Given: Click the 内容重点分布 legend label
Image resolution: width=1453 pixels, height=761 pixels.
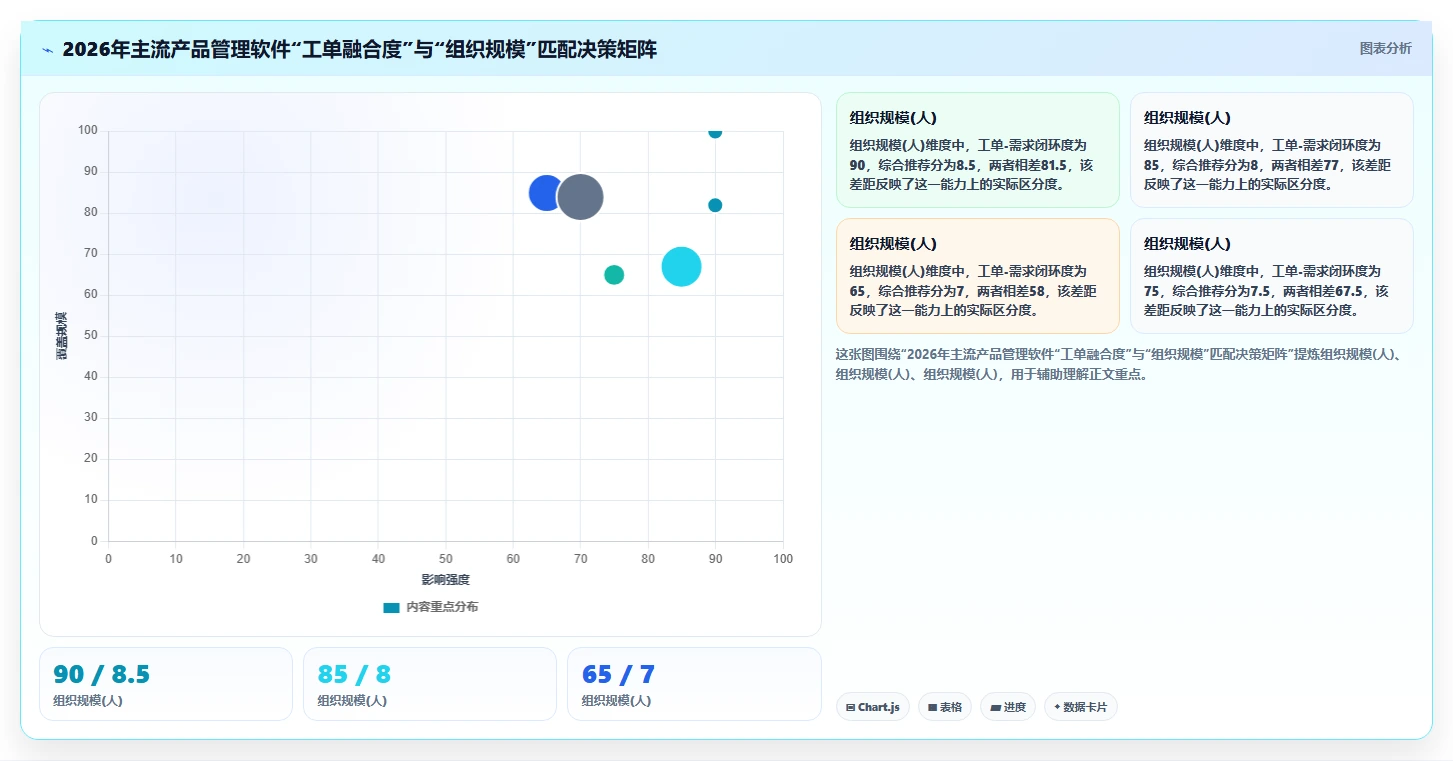Looking at the screenshot, I should [442, 607].
